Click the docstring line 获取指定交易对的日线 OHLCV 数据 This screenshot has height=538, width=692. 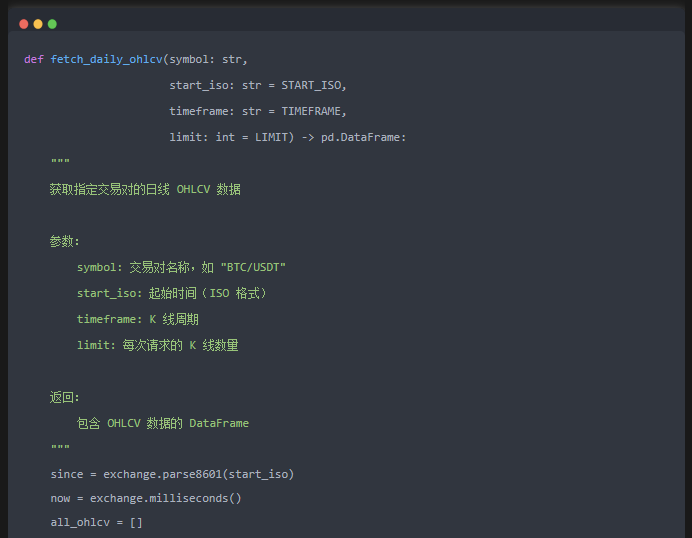145,189
